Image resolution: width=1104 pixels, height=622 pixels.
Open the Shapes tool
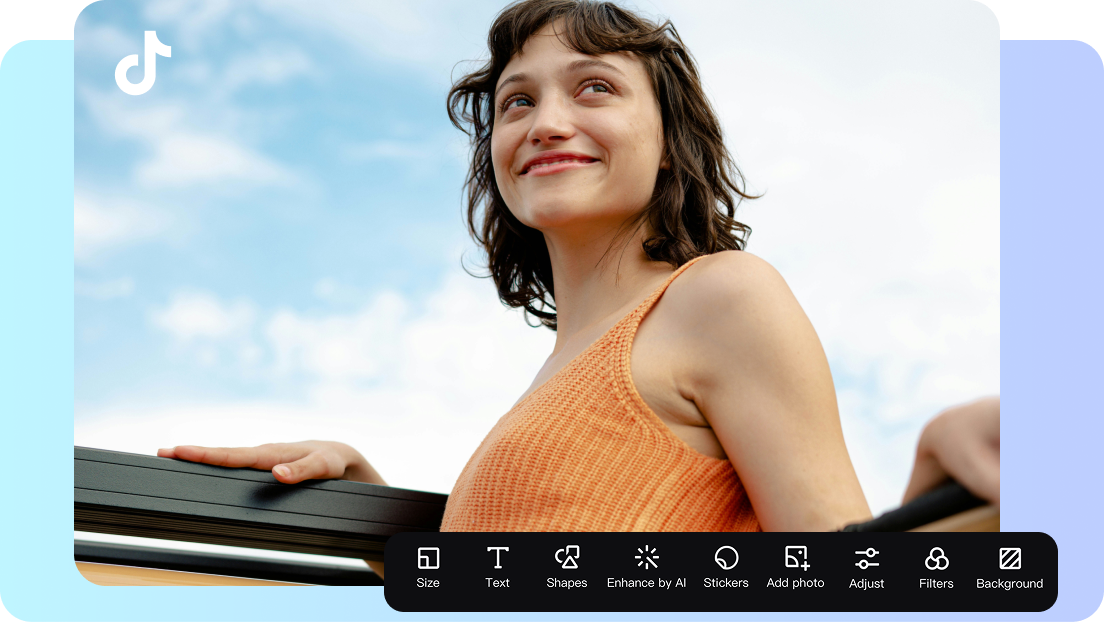point(567,568)
